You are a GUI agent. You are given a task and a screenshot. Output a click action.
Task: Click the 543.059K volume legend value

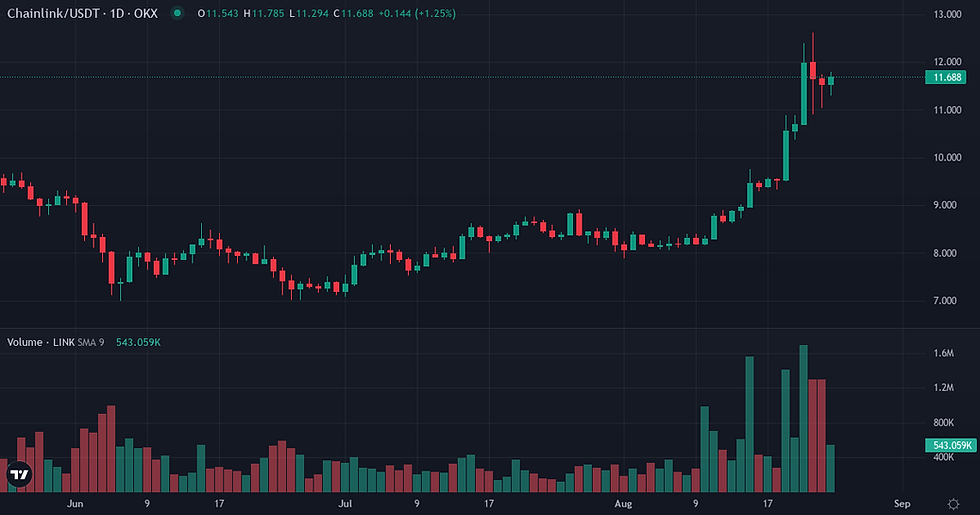[x=138, y=342]
